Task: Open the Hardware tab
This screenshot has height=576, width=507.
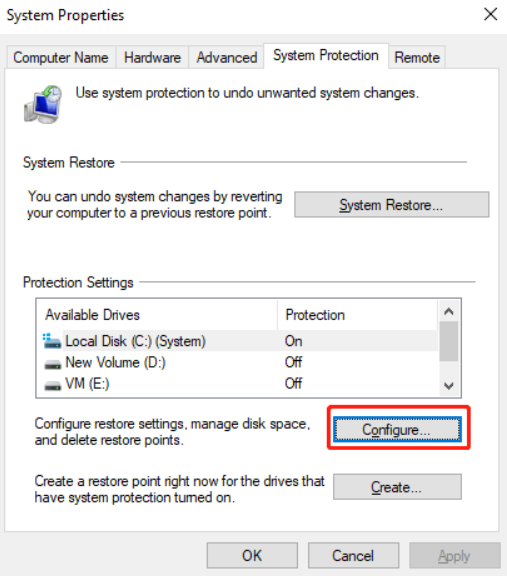Action: pos(152,57)
